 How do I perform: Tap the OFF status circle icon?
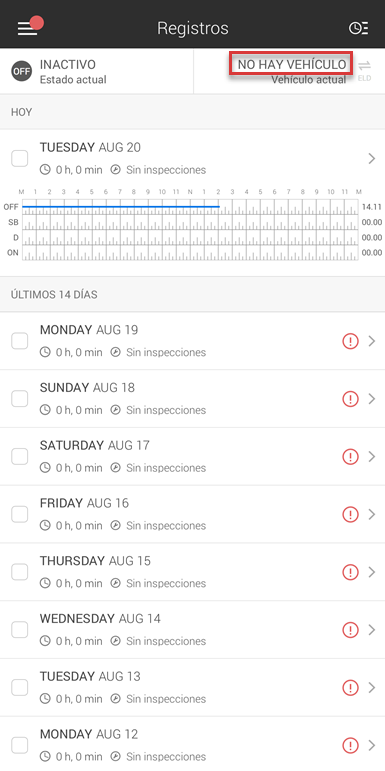22,71
